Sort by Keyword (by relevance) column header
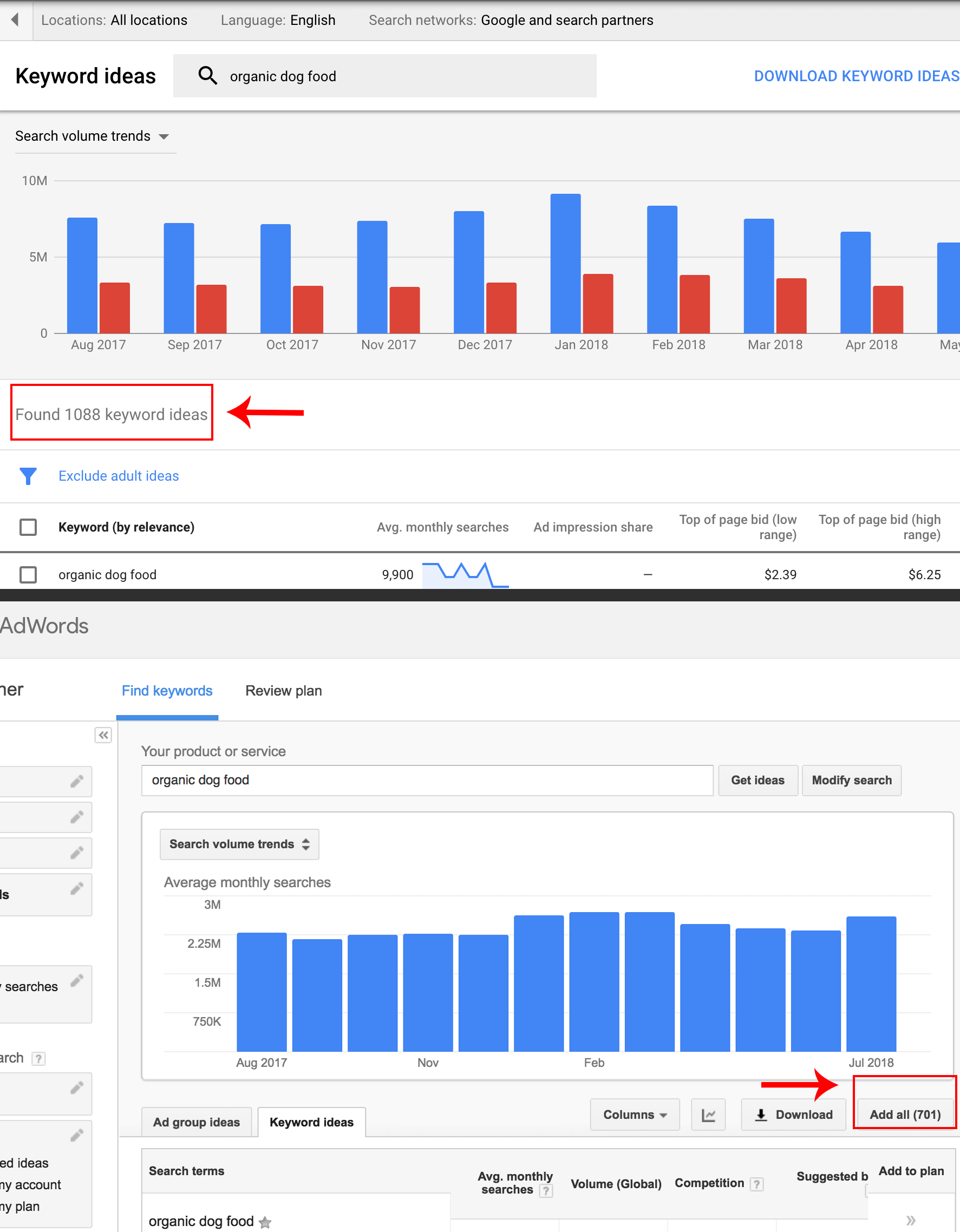 [x=126, y=527]
